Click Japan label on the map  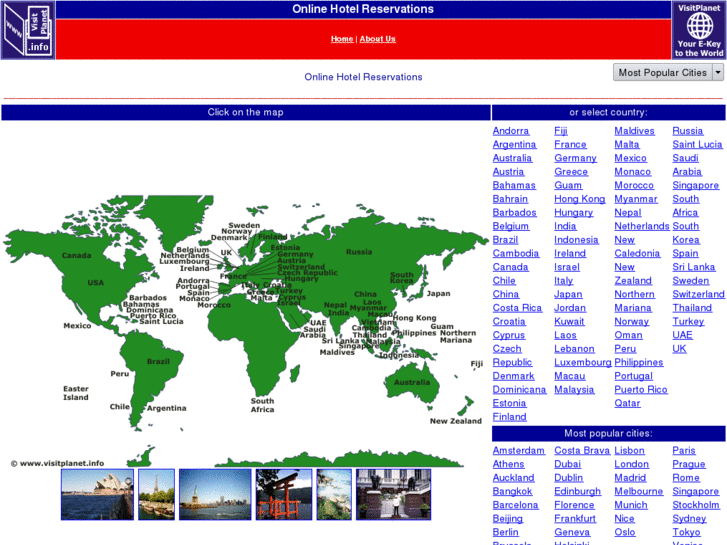pyautogui.click(x=438, y=294)
